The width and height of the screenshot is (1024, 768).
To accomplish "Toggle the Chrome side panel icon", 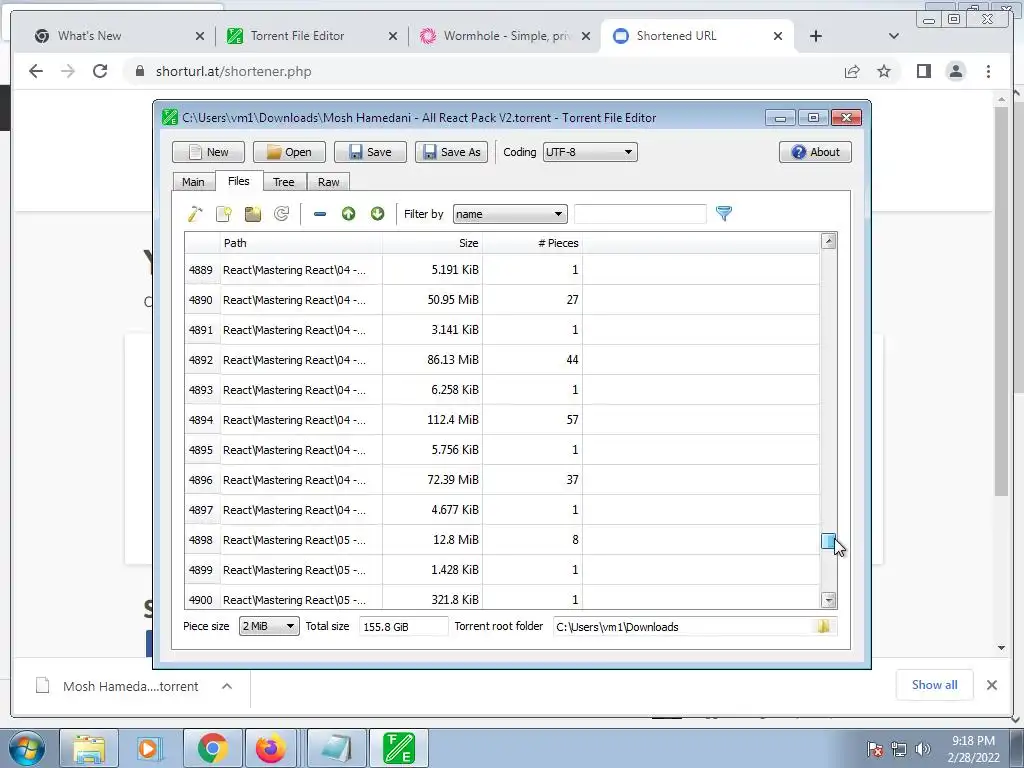I will click(x=923, y=71).
